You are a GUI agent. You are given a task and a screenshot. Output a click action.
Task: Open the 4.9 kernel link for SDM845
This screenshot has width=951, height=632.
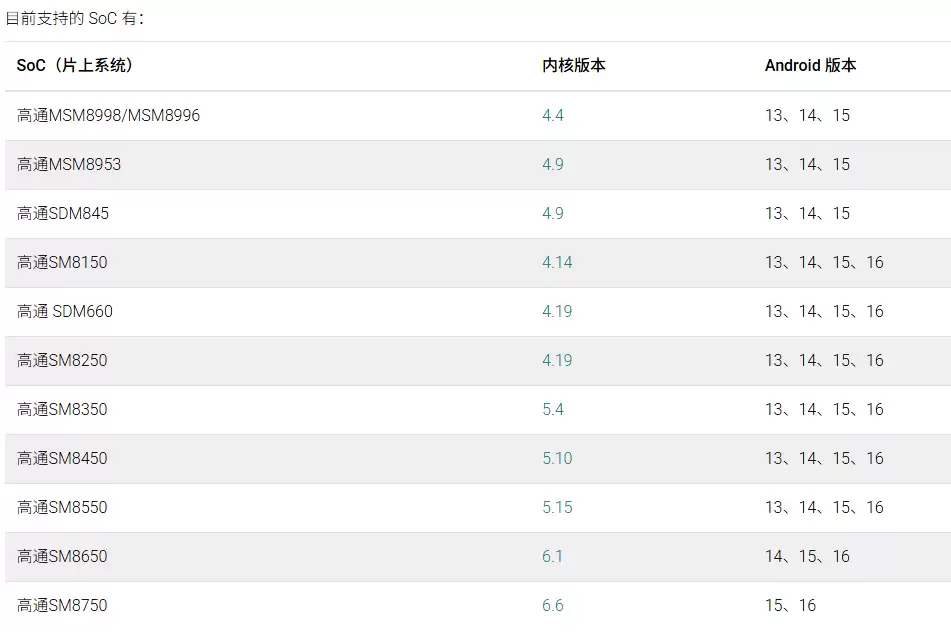click(553, 214)
